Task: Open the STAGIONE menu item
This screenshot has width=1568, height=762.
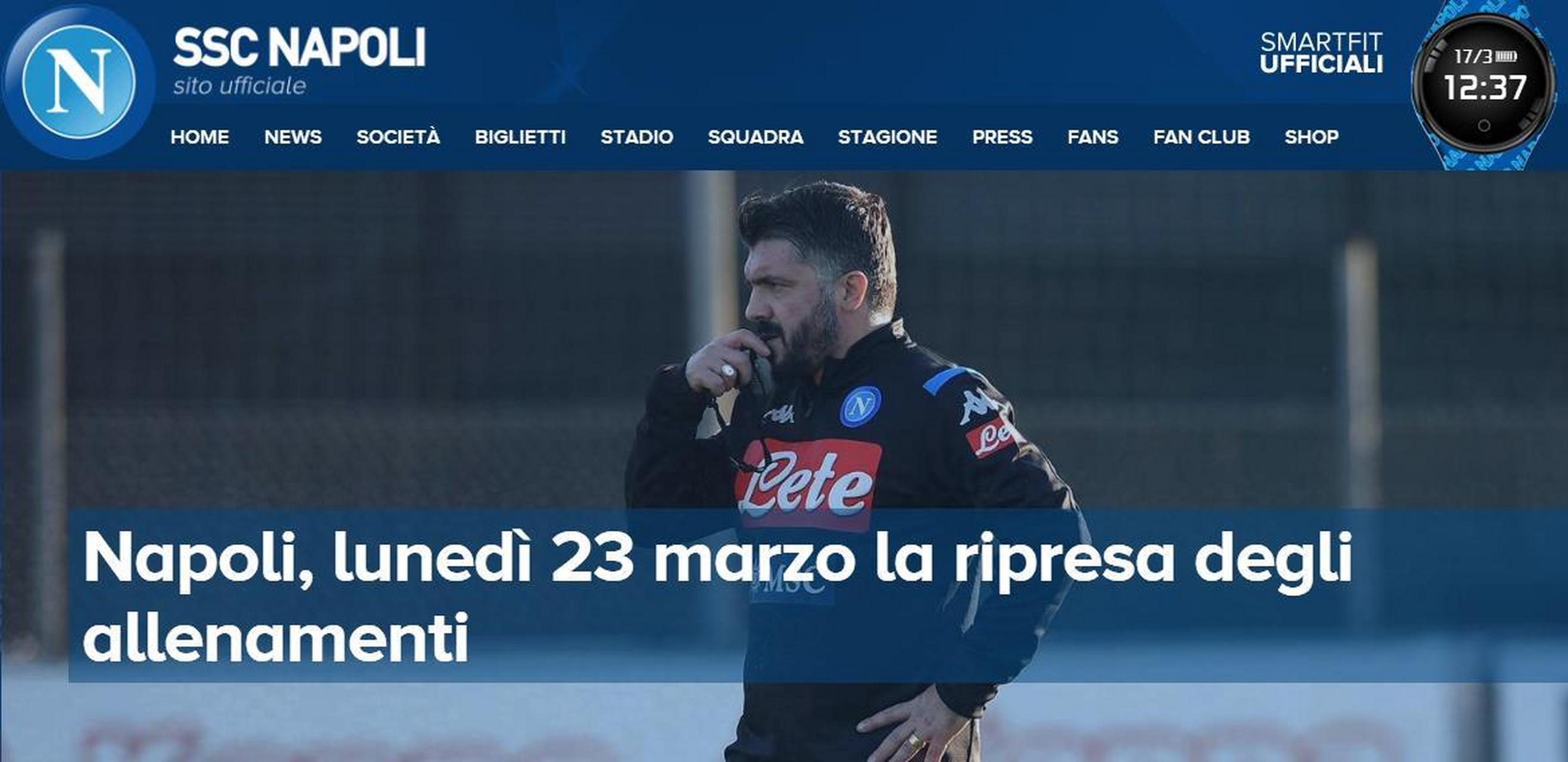Action: [x=888, y=137]
